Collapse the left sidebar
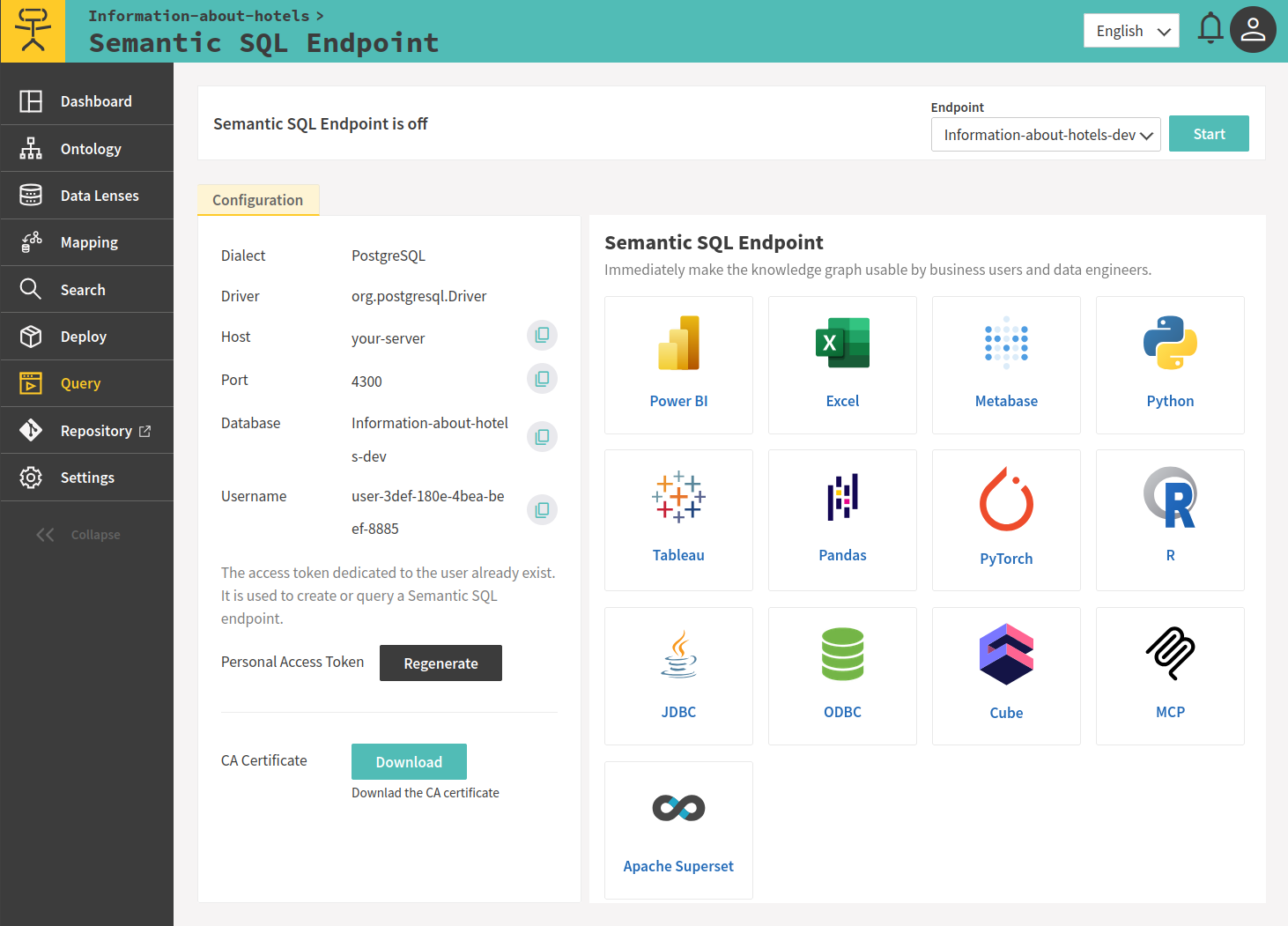 pyautogui.click(x=79, y=535)
